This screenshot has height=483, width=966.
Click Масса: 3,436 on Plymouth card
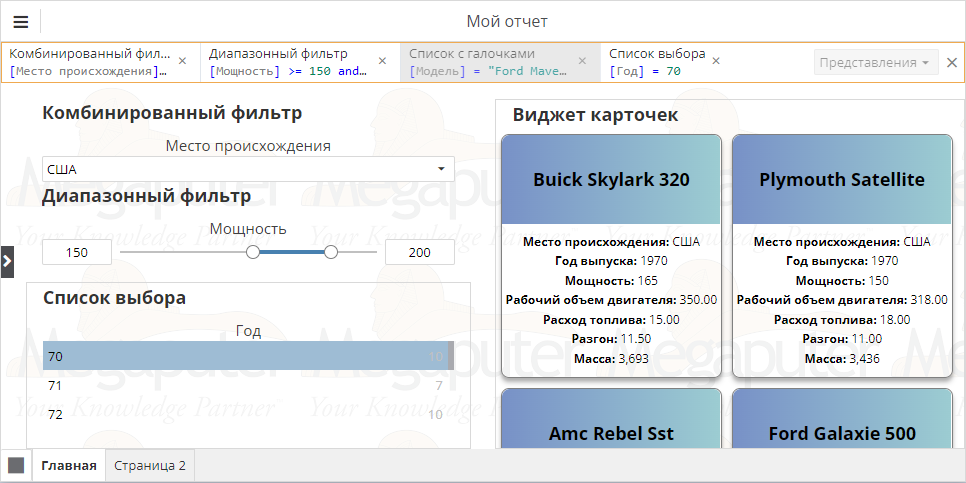842,359
